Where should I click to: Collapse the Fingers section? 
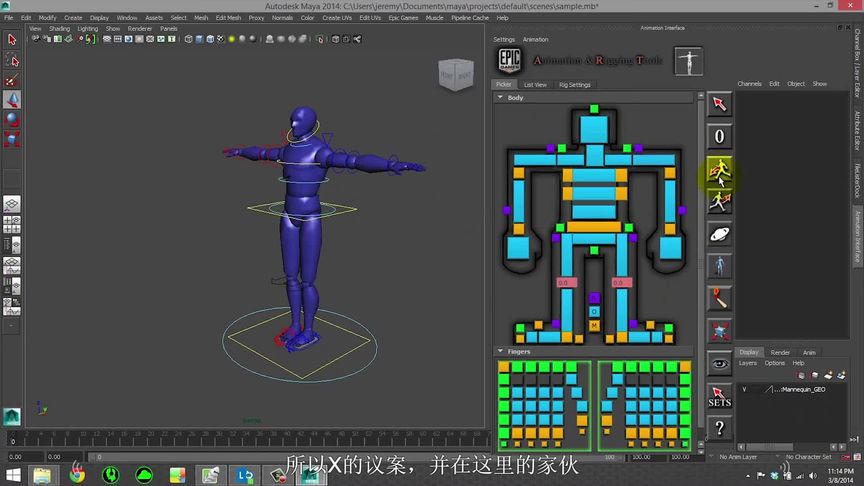[x=500, y=352]
